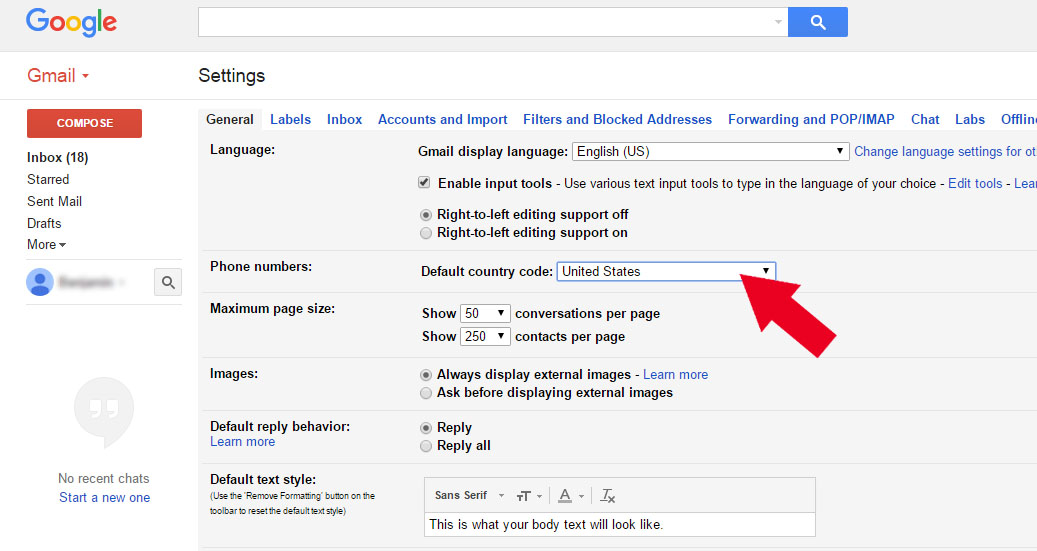1037x551 pixels.
Task: Click Change language settings link
Action: [x=945, y=151]
